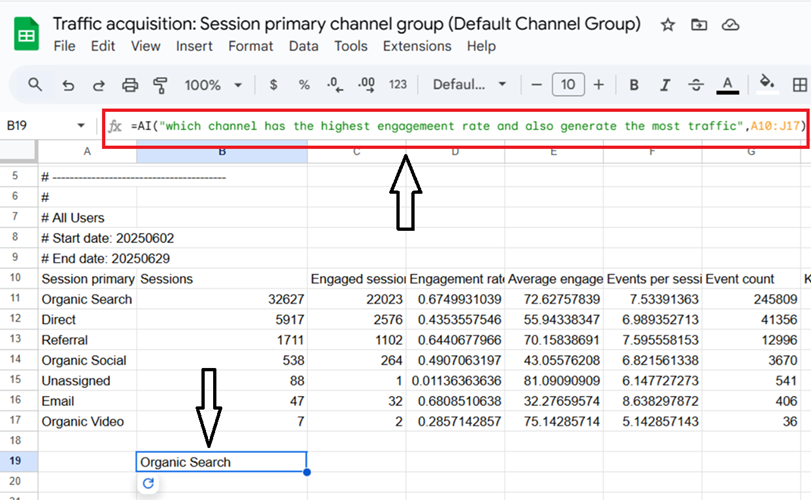Click the refresh button below cell B19

[148, 484]
